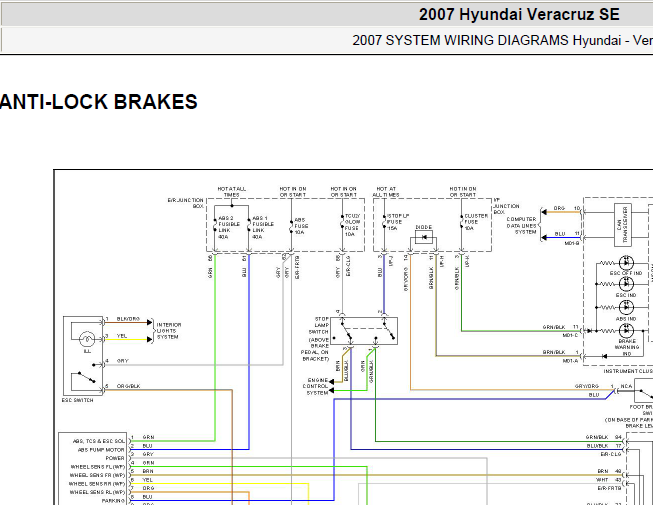653x505 pixels.
Task: Click the Computer Data Lines System label
Action: coord(521,226)
